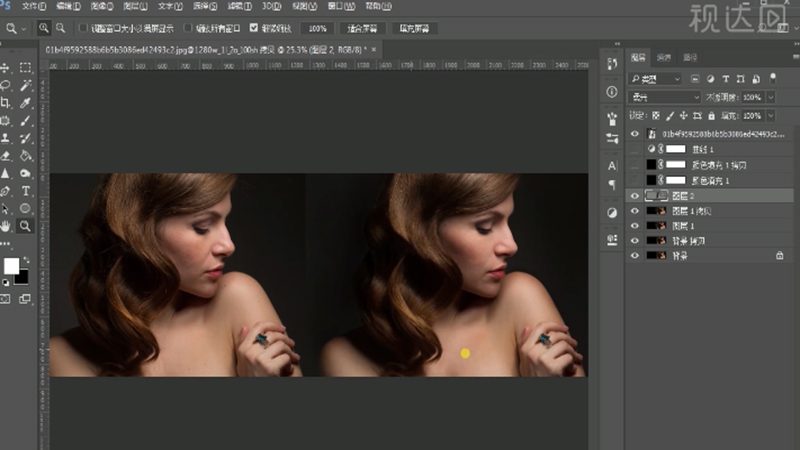Image resolution: width=800 pixels, height=450 pixels.
Task: Open the blending mode dropdown
Action: coord(664,97)
